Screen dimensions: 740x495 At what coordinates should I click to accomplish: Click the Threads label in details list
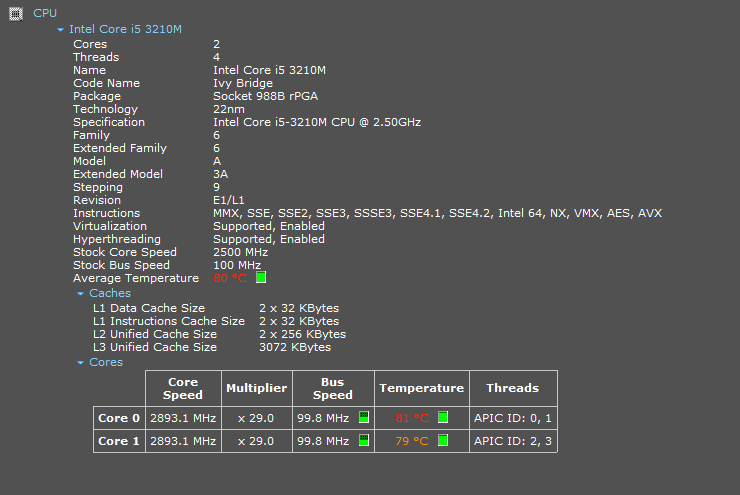[96, 58]
